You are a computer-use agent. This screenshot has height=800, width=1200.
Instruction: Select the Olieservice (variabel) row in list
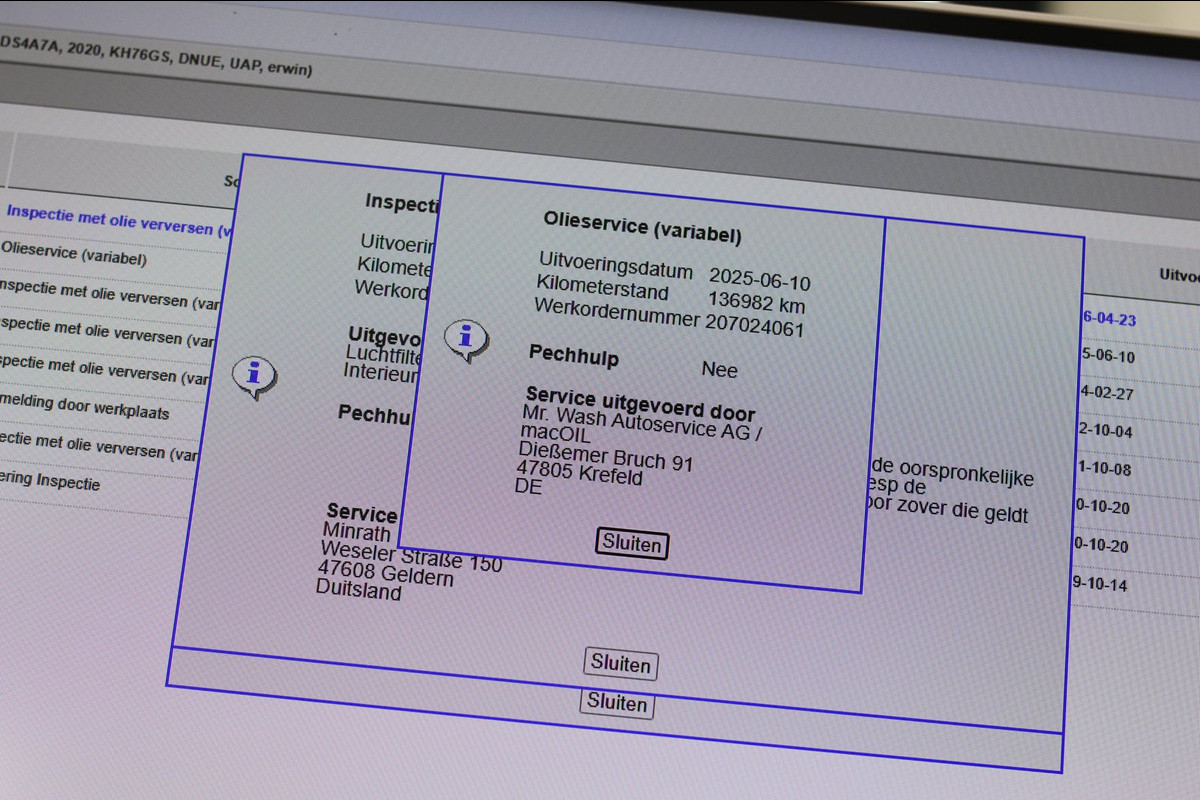[75, 255]
